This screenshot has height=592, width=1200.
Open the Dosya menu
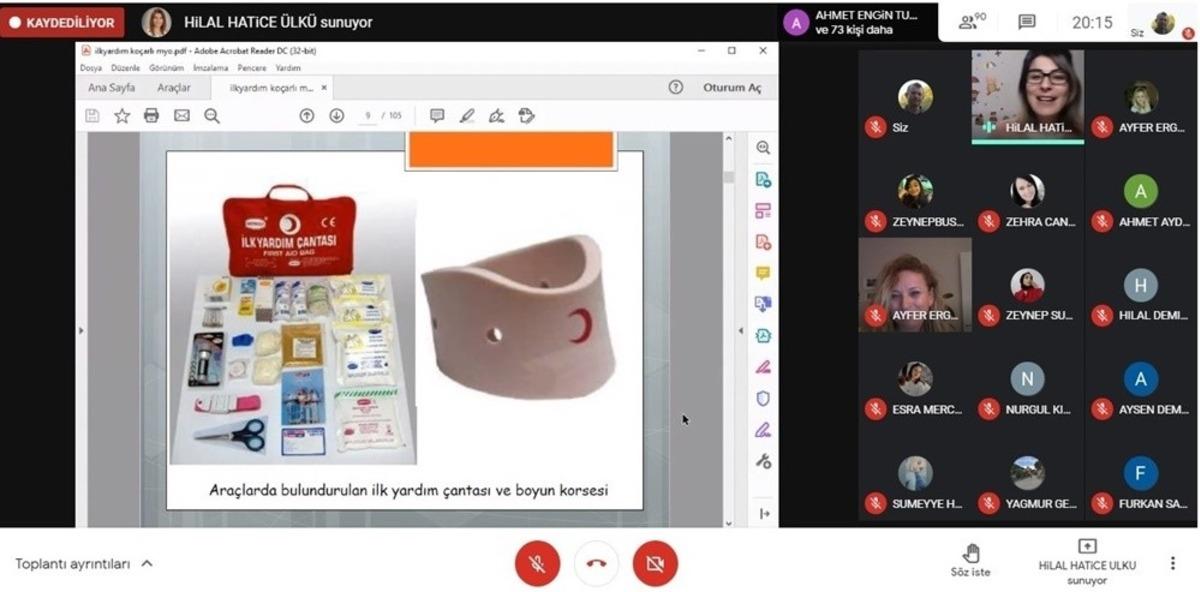[x=89, y=68]
